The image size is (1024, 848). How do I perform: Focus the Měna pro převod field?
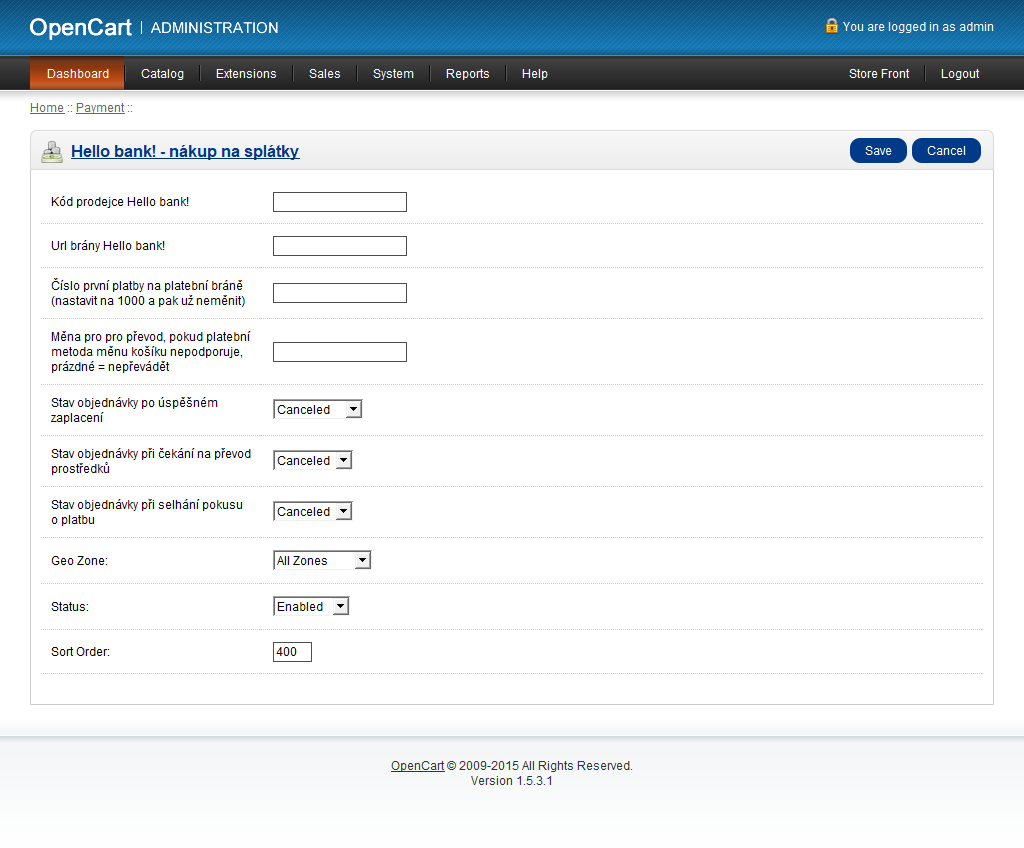click(x=340, y=351)
